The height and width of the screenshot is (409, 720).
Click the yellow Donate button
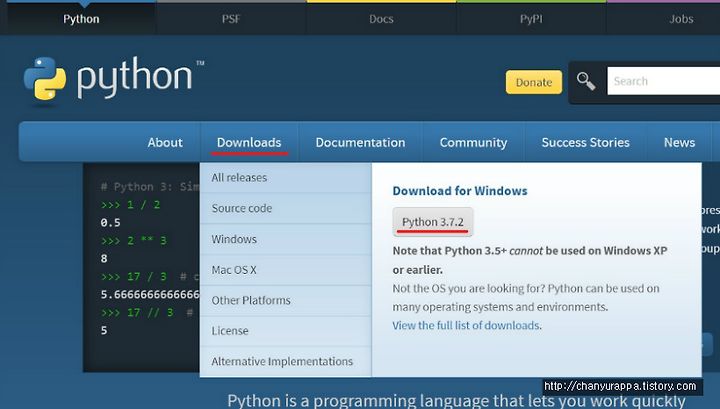534,82
